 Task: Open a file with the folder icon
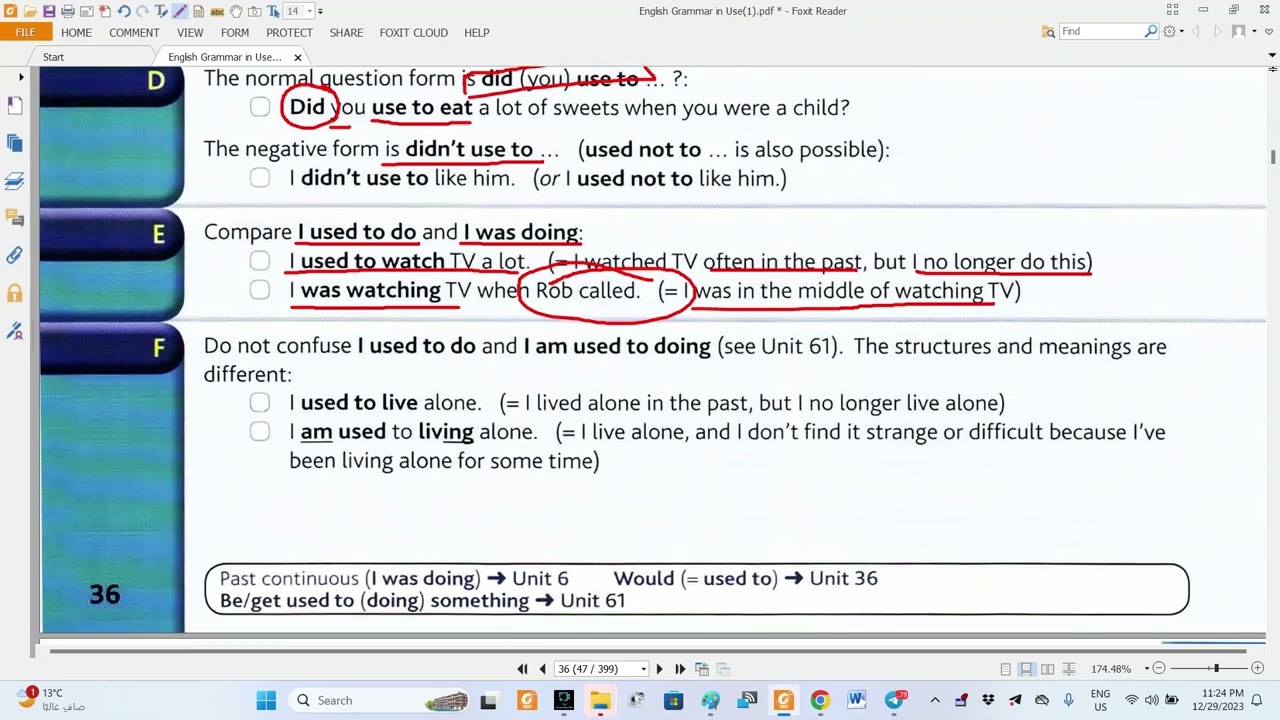30,11
